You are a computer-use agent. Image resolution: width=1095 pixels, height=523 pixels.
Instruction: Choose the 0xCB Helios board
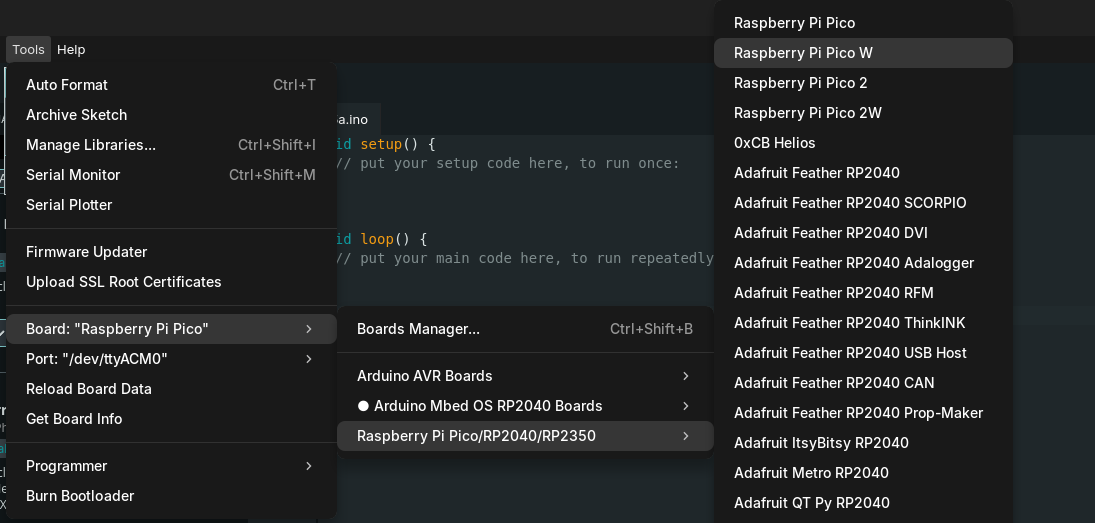tap(863, 143)
